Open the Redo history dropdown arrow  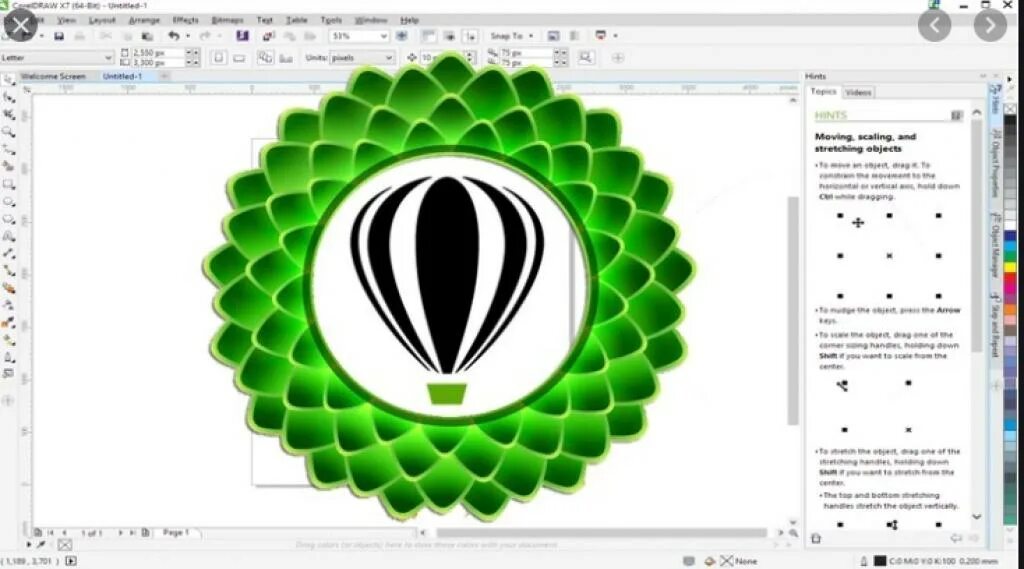pos(219,36)
